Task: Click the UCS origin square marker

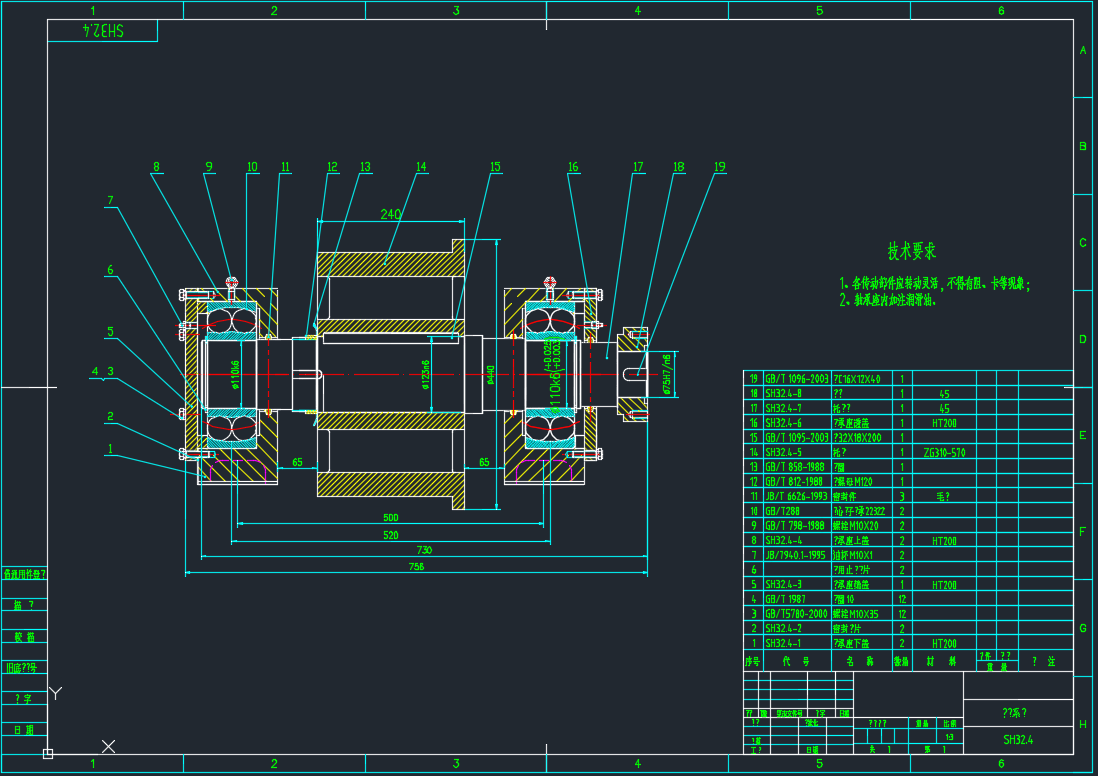Action: [x=48, y=754]
